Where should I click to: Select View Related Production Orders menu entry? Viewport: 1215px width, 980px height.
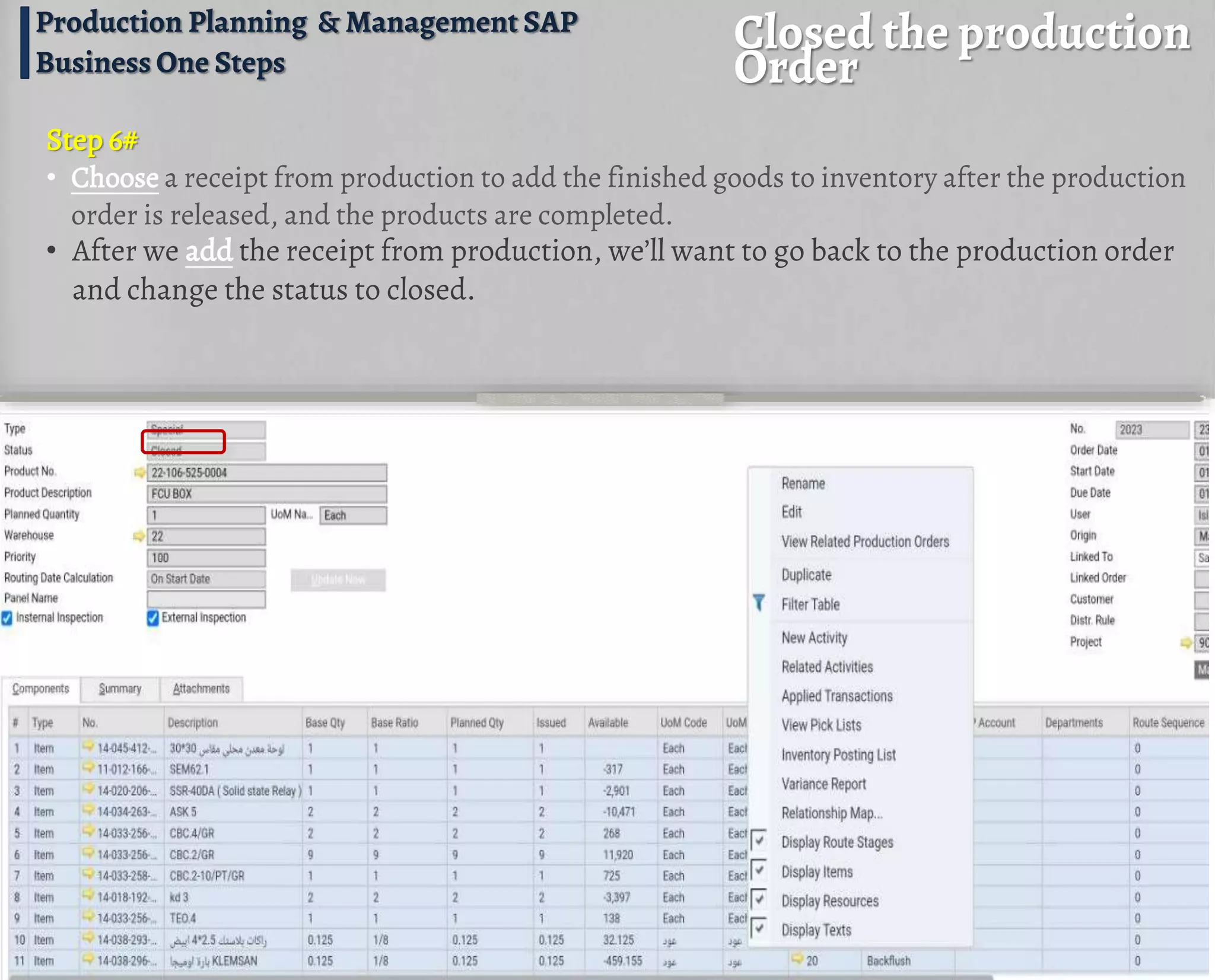pos(865,542)
